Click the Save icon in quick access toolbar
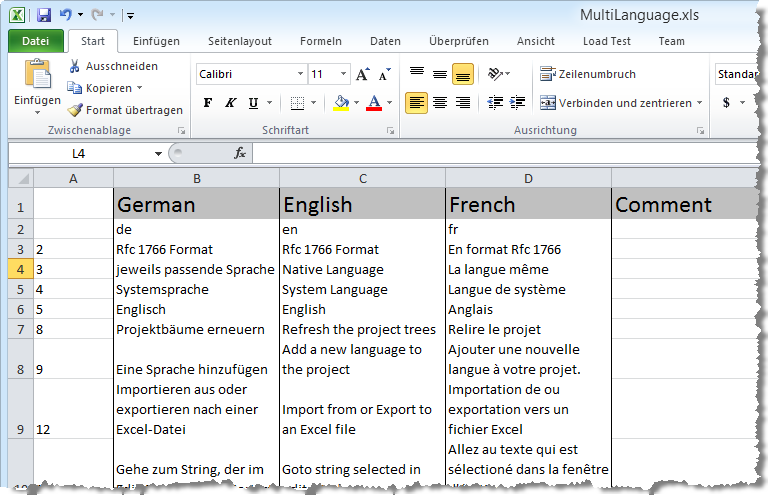The width and height of the screenshot is (768, 495). tap(43, 15)
